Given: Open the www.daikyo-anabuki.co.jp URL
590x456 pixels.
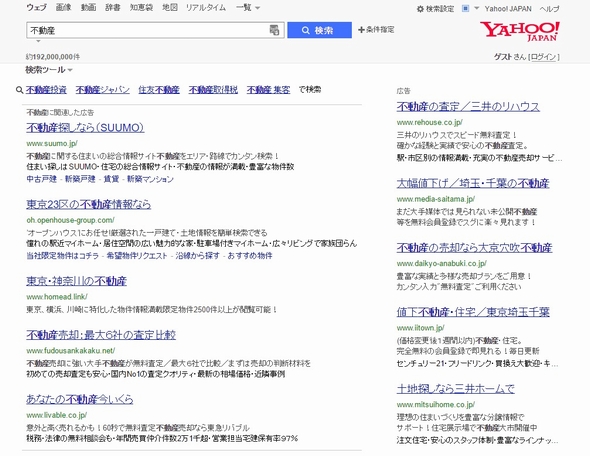Looking at the screenshot, I should coord(442,263).
